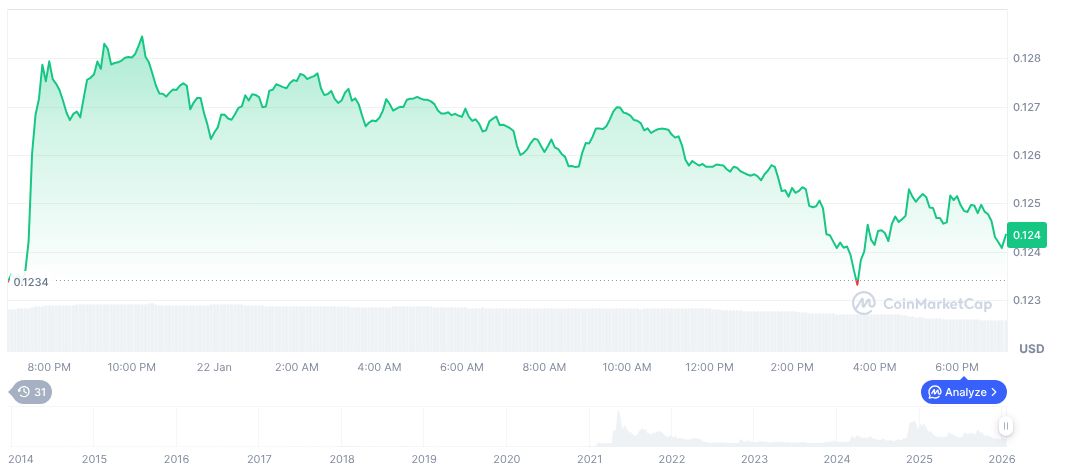
Task: Open the 31 history events badge
Action: 31,392
